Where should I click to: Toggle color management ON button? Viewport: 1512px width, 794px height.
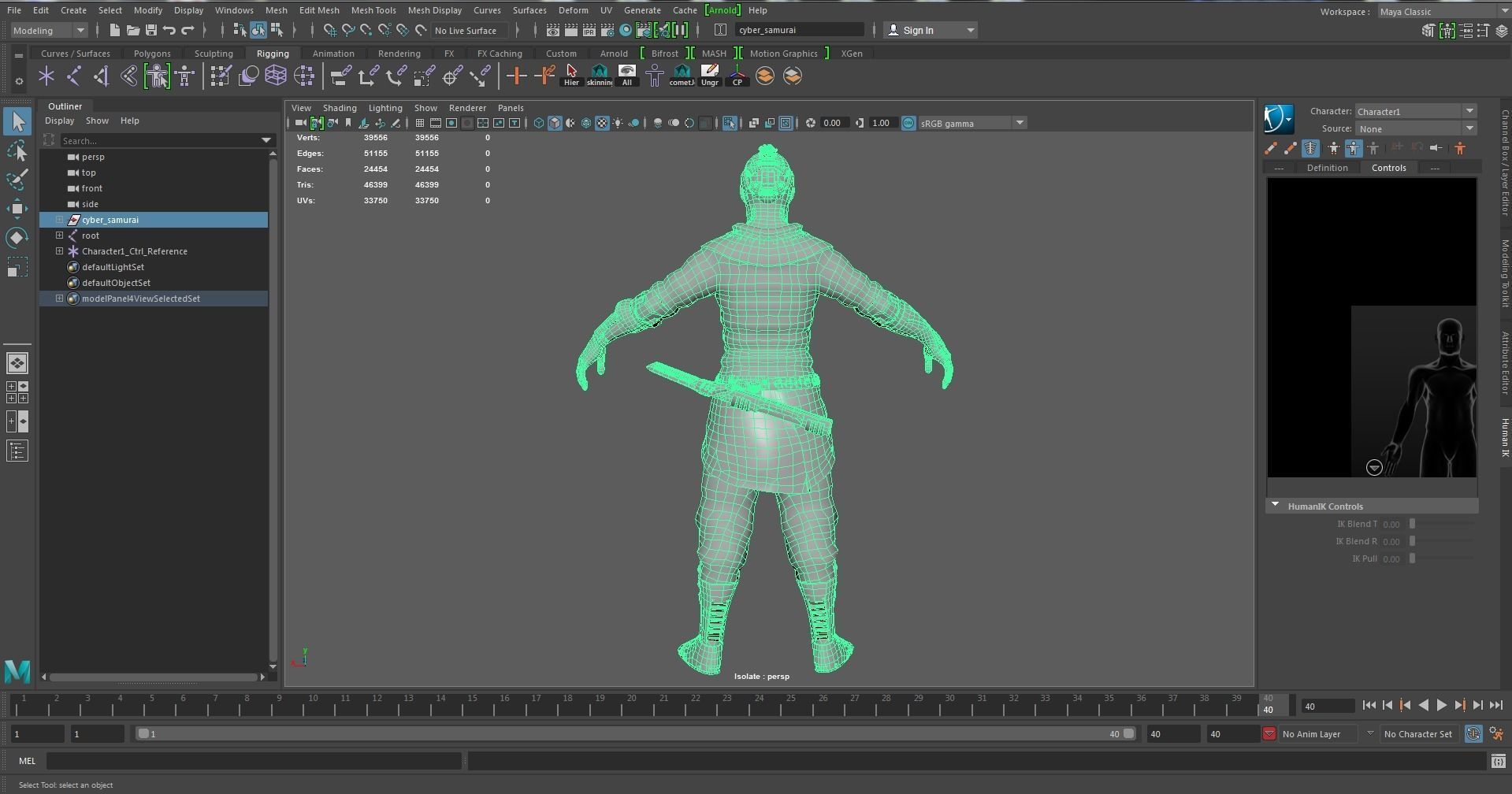coord(908,123)
